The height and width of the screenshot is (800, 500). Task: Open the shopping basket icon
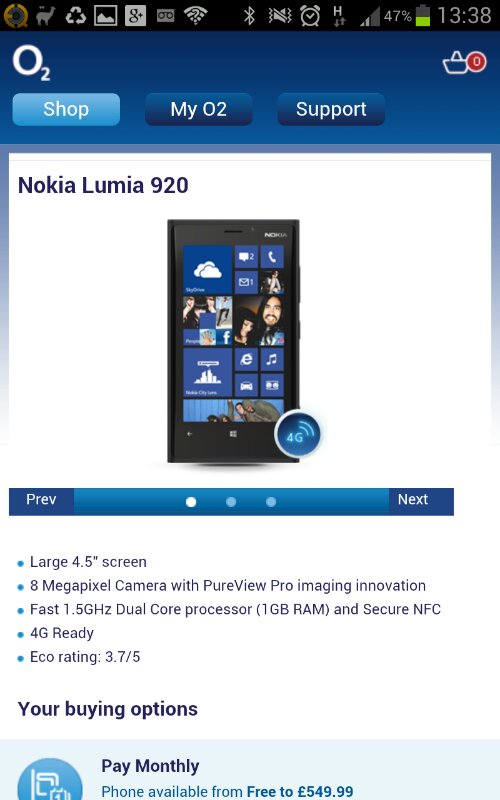[x=463, y=63]
